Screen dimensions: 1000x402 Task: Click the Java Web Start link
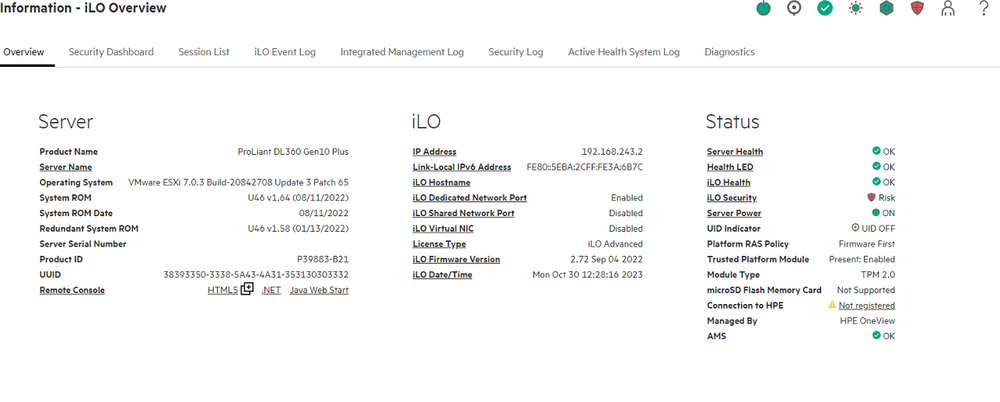point(319,290)
